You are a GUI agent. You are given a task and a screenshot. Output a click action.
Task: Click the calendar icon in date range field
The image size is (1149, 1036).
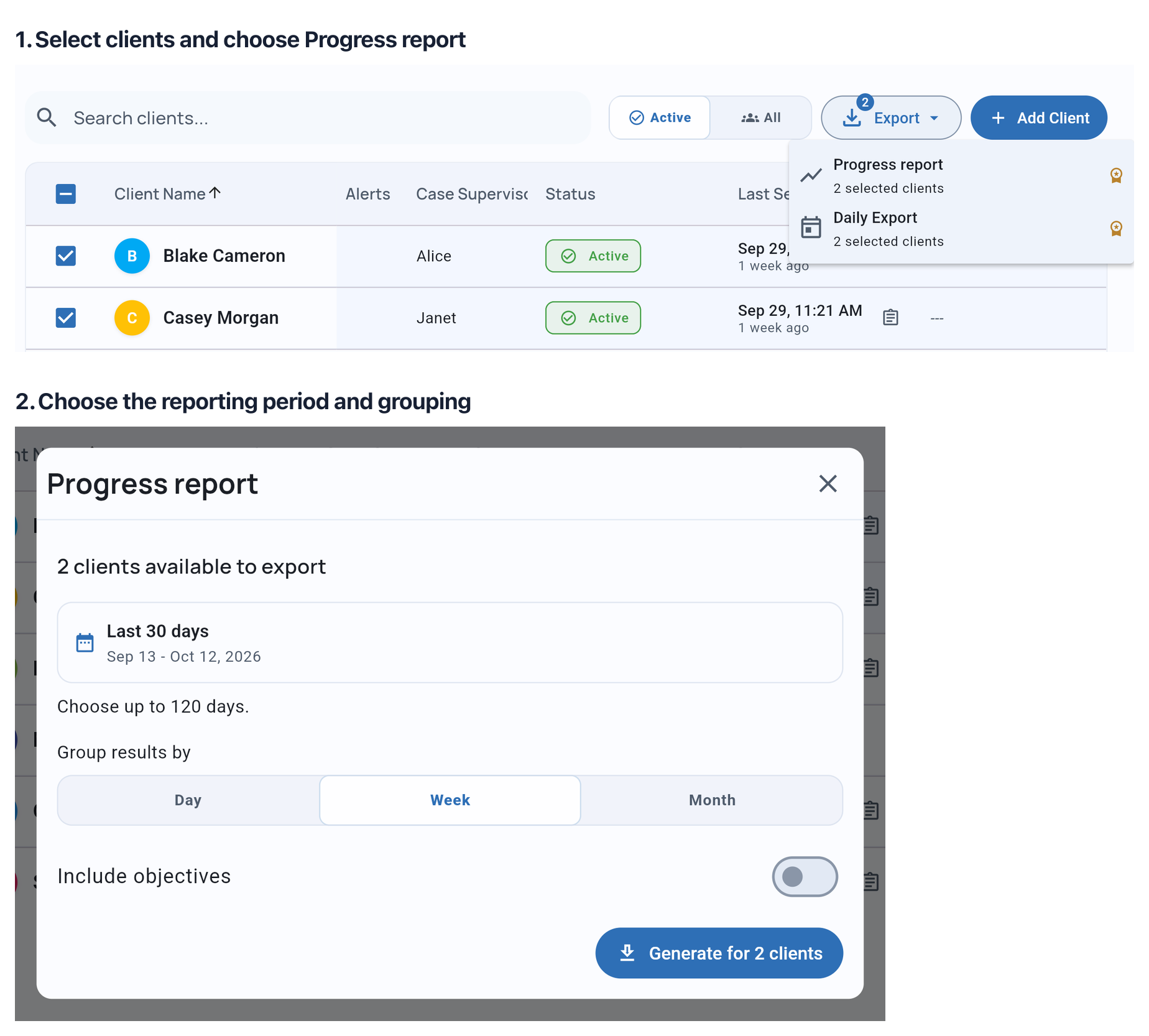[85, 642]
